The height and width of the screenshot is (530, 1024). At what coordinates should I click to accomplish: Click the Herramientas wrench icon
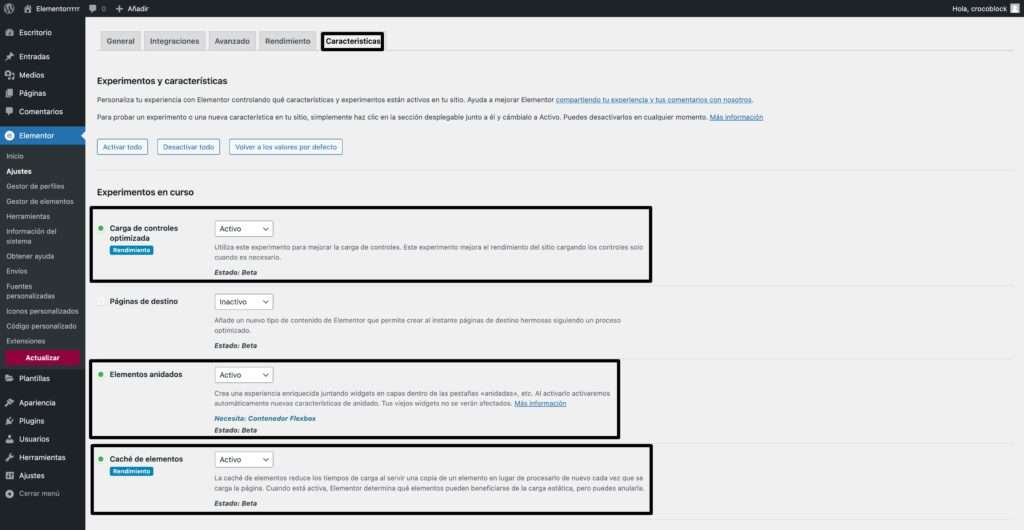coord(9,458)
